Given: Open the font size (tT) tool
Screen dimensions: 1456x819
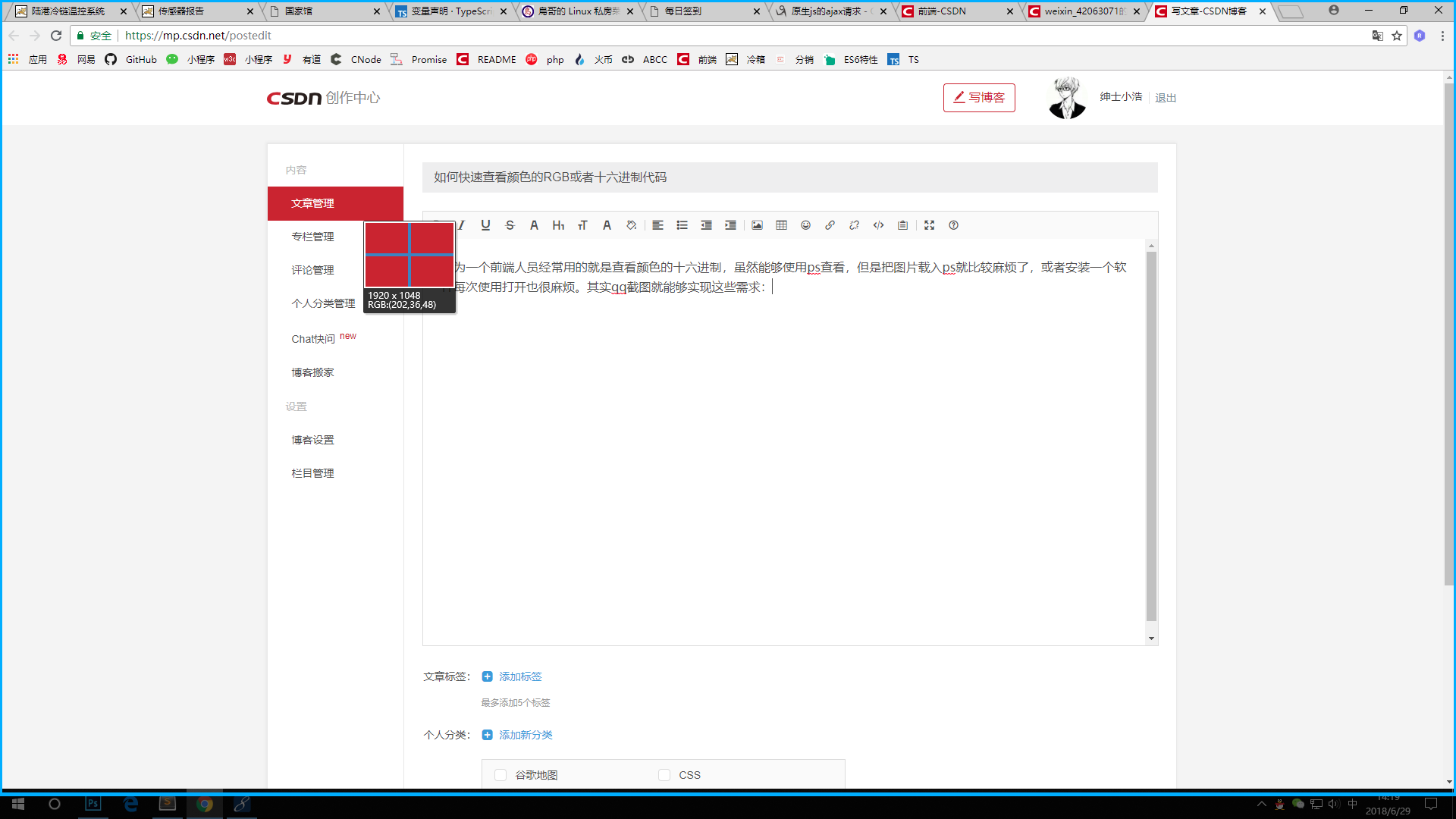Looking at the screenshot, I should 582,225.
